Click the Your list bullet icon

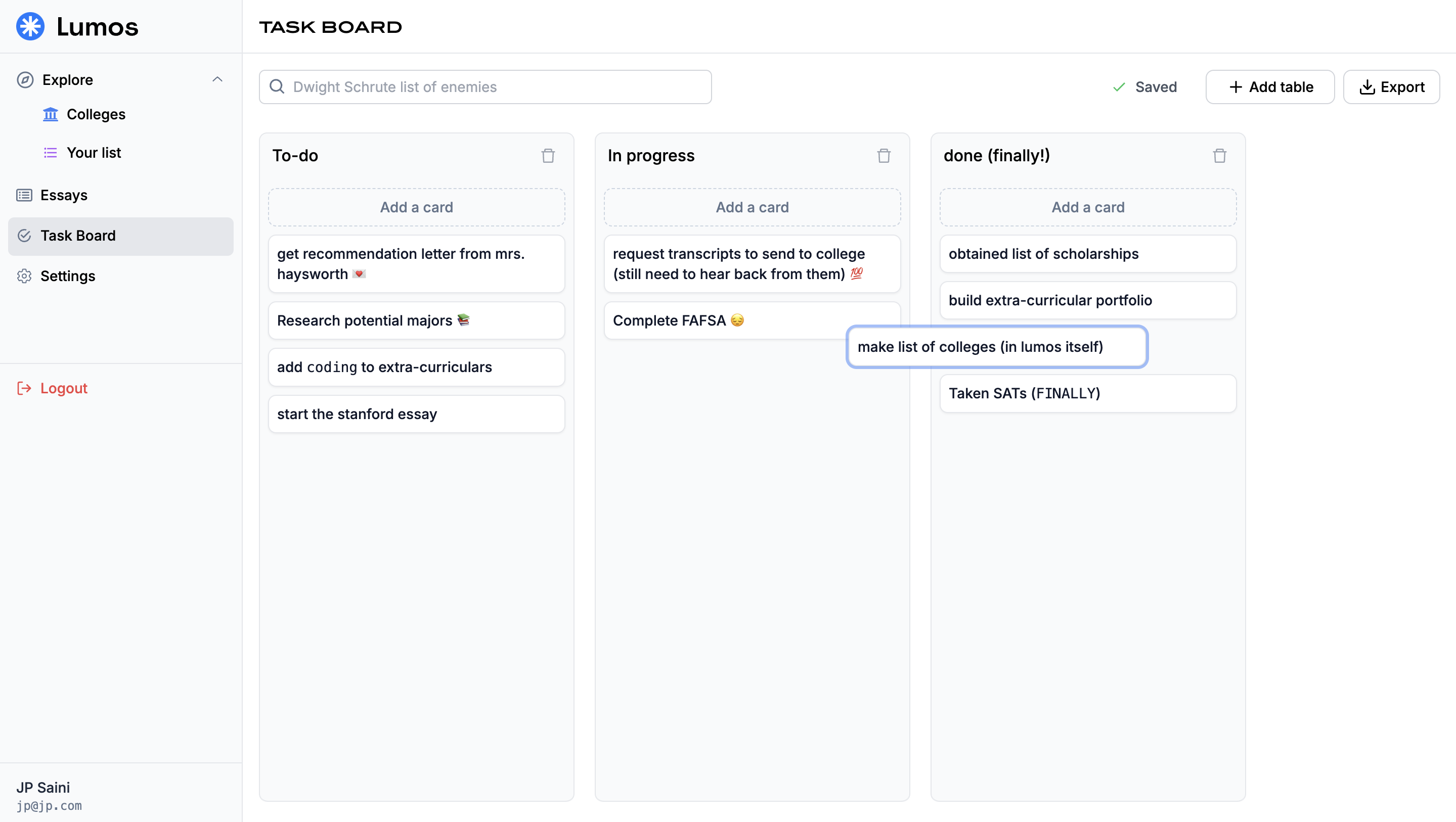(50, 153)
